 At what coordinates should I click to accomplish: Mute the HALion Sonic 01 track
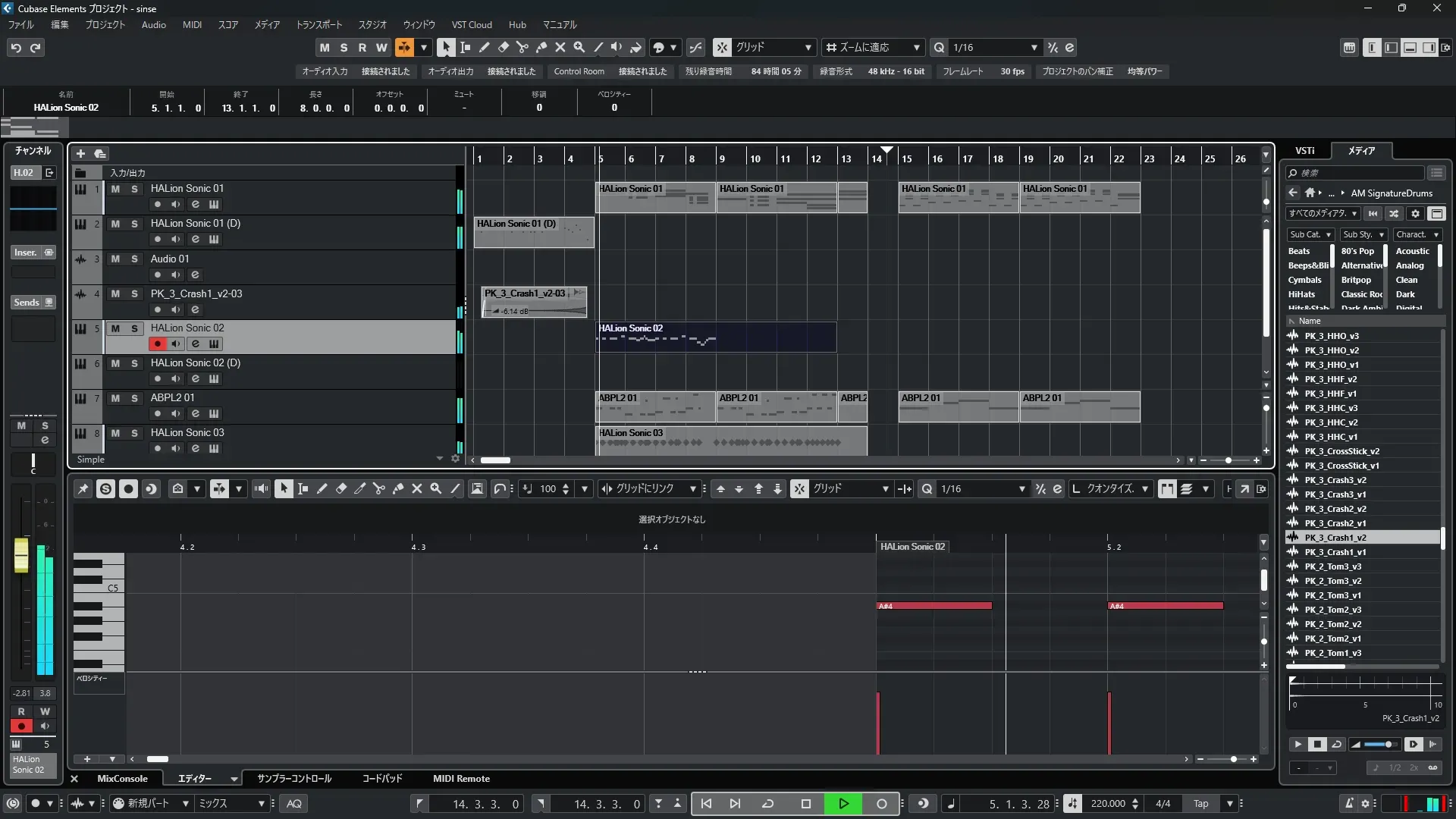click(115, 189)
